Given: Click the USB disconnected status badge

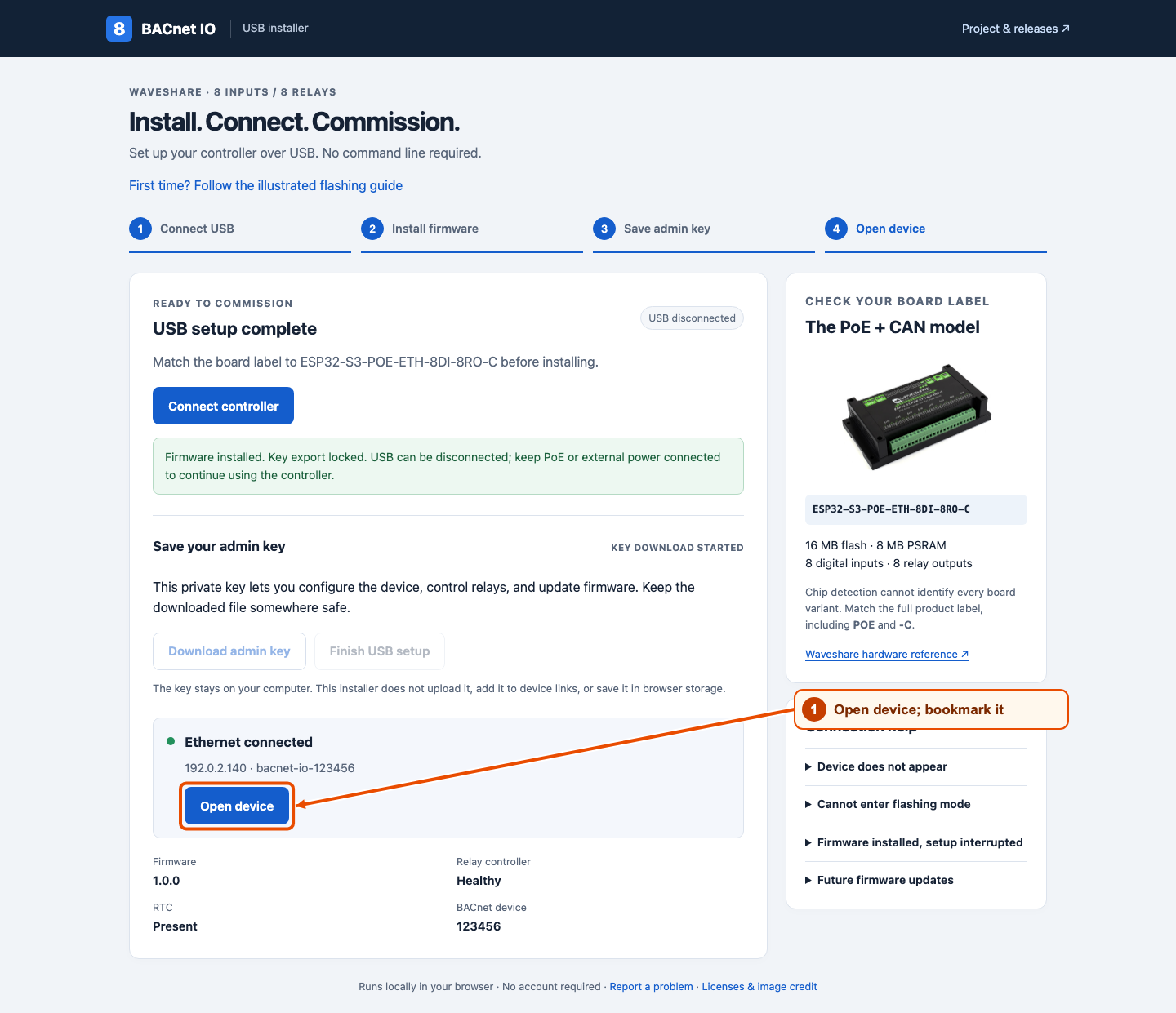Looking at the screenshot, I should [x=692, y=318].
